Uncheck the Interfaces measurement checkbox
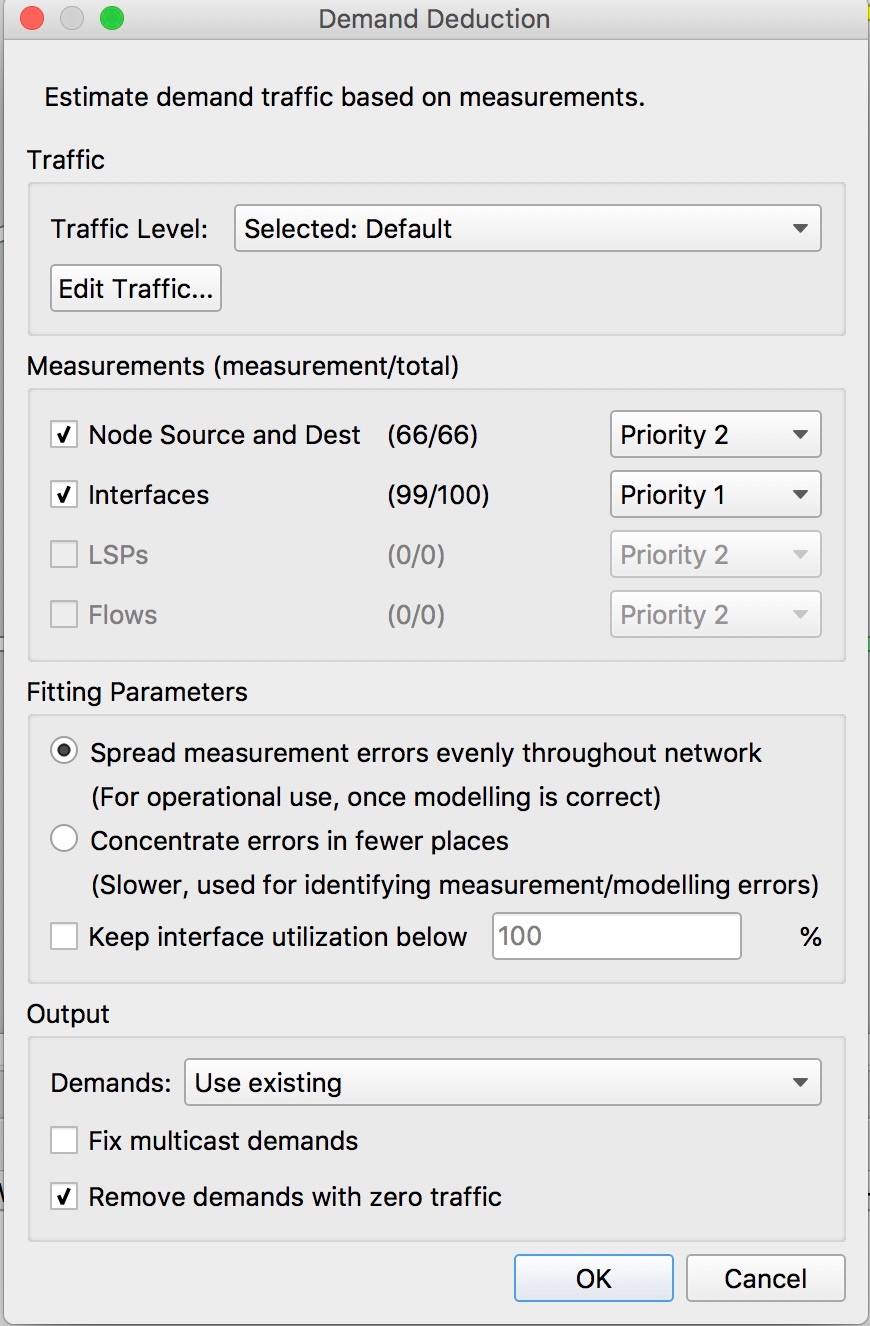This screenshot has height=1326, width=870. (x=64, y=495)
